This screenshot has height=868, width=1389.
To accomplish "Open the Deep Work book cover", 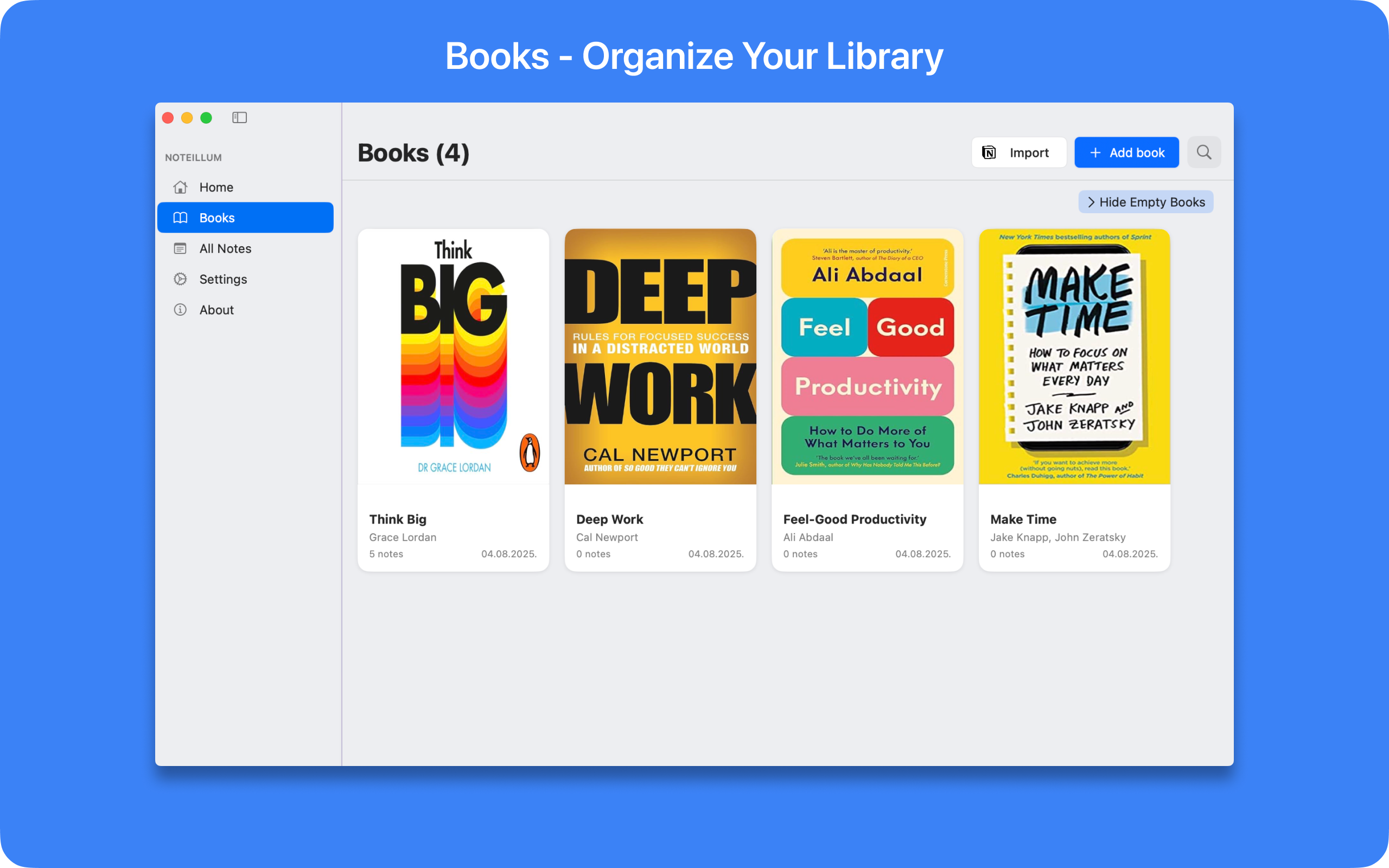I will (x=660, y=356).
